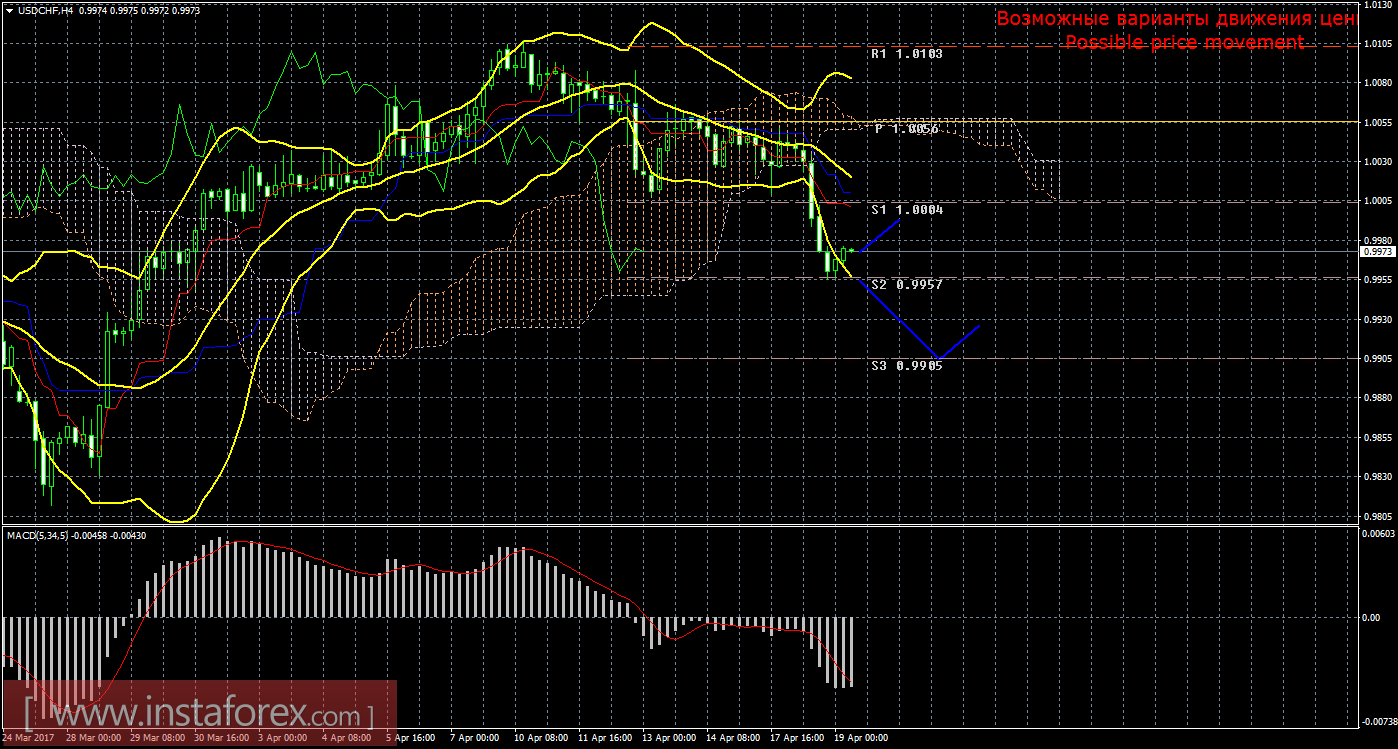Select the 19 Apr 00:00 time label

[x=860, y=738]
